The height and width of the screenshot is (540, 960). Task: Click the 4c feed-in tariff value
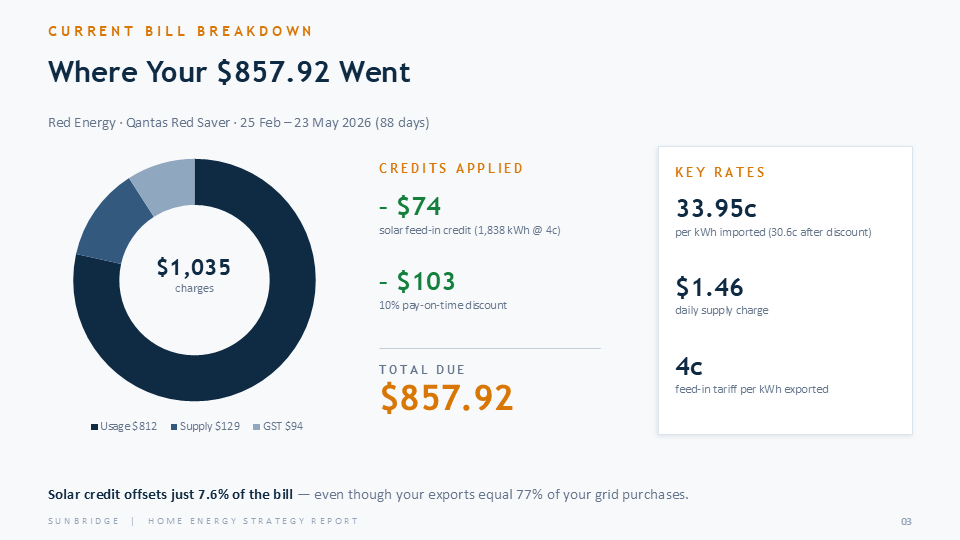pyautogui.click(x=689, y=367)
